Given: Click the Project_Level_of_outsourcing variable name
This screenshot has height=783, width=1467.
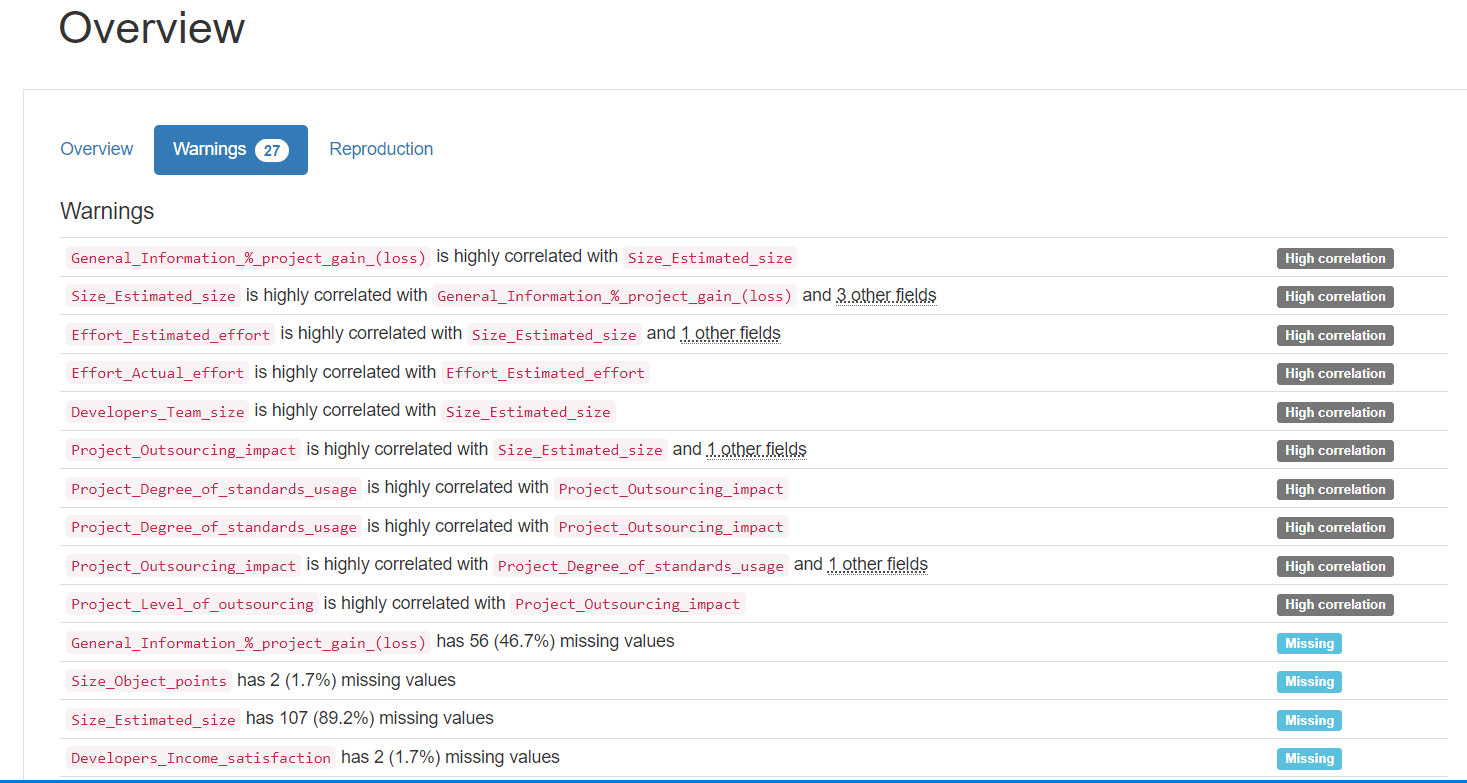Looking at the screenshot, I should point(192,604).
